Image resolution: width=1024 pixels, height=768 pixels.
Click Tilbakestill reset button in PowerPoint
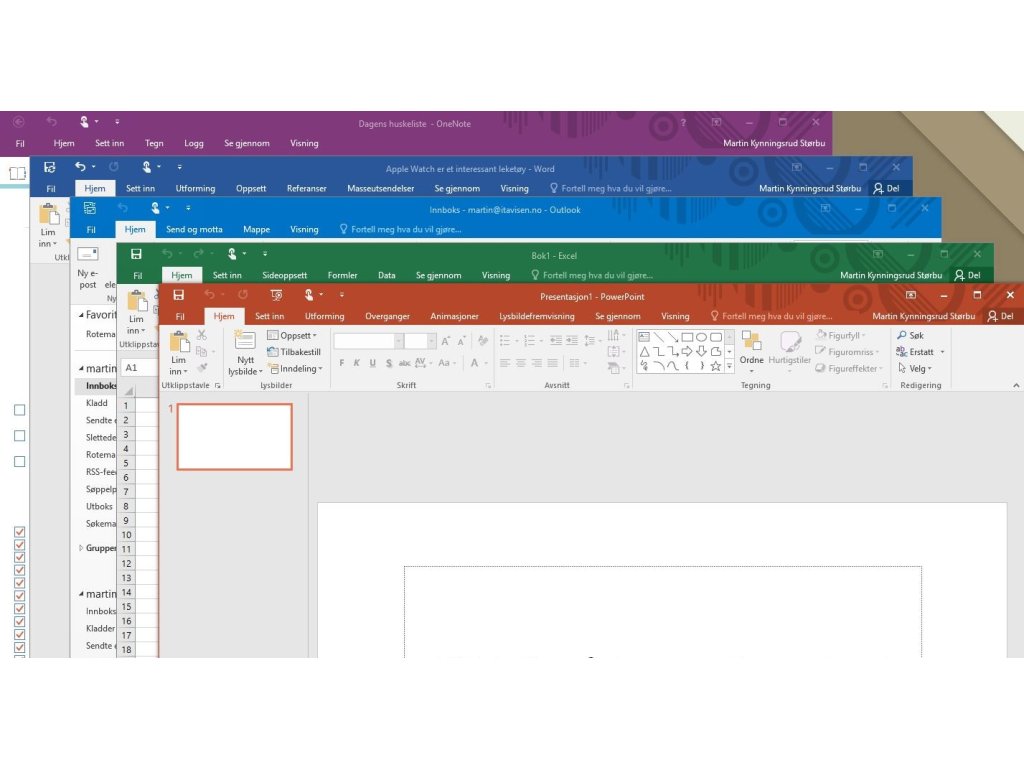294,352
